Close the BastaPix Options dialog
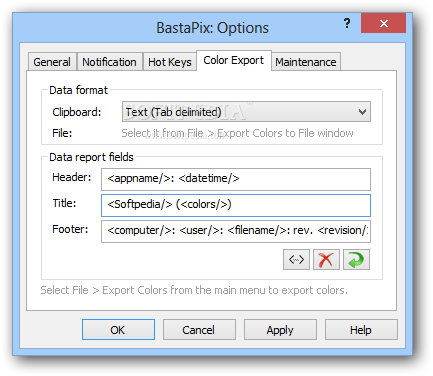Image resolution: width=433 pixels, height=376 pixels. pos(383,23)
